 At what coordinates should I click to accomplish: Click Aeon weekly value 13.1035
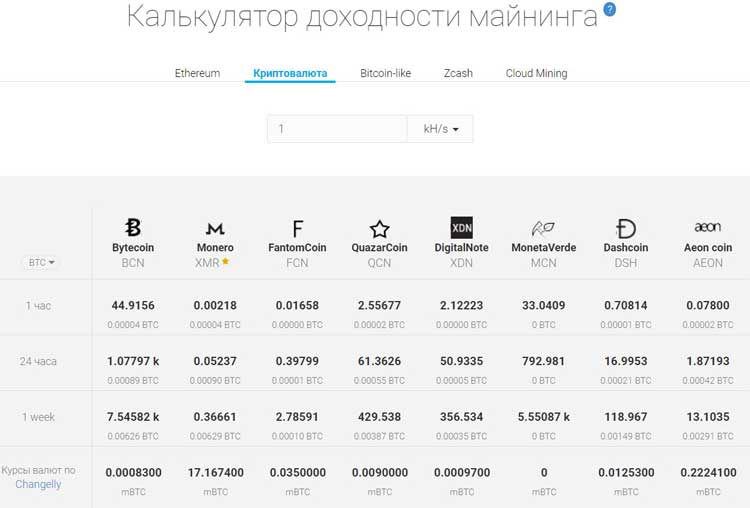tap(708, 417)
